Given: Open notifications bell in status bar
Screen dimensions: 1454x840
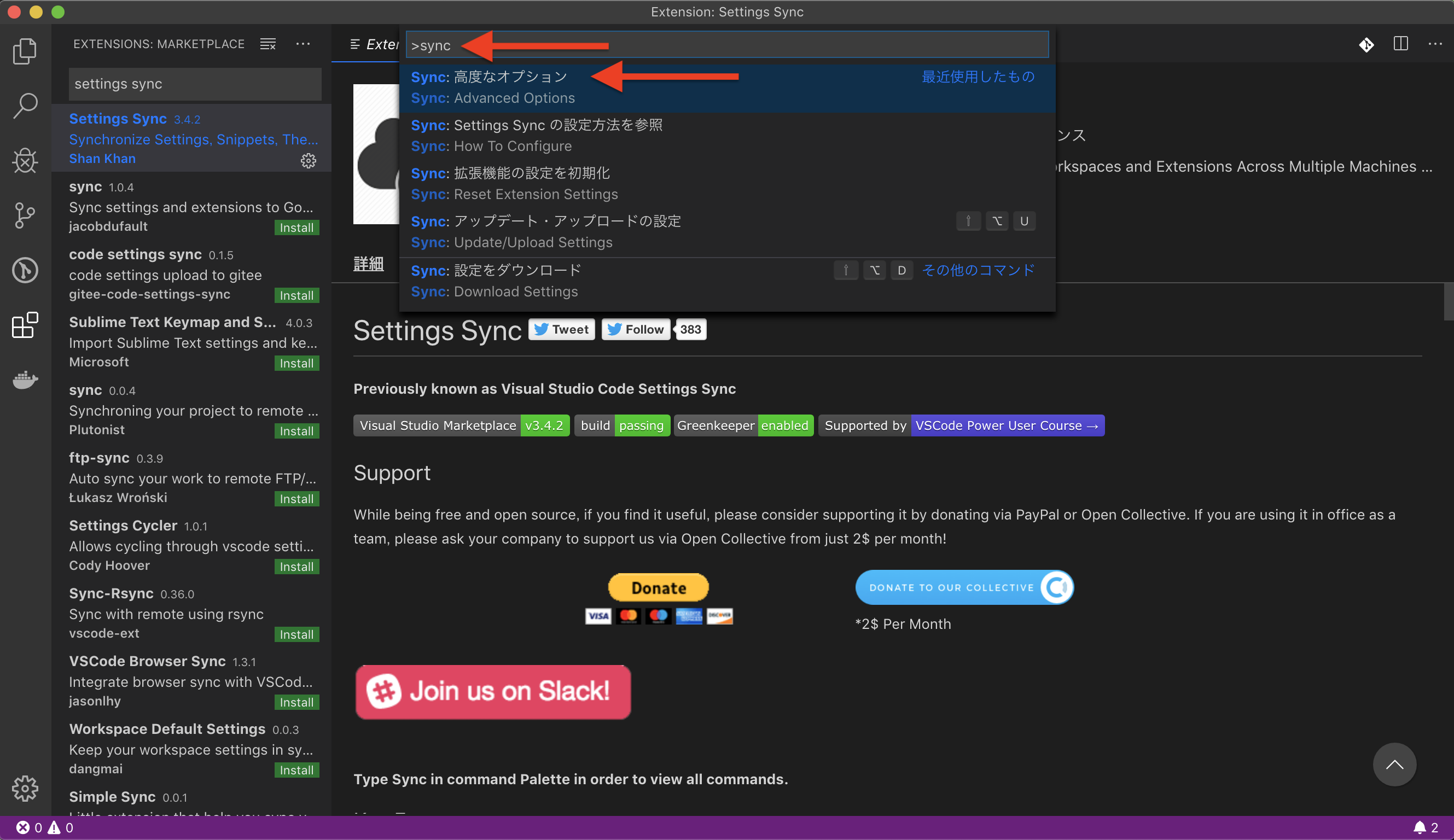Looking at the screenshot, I should (1425, 828).
